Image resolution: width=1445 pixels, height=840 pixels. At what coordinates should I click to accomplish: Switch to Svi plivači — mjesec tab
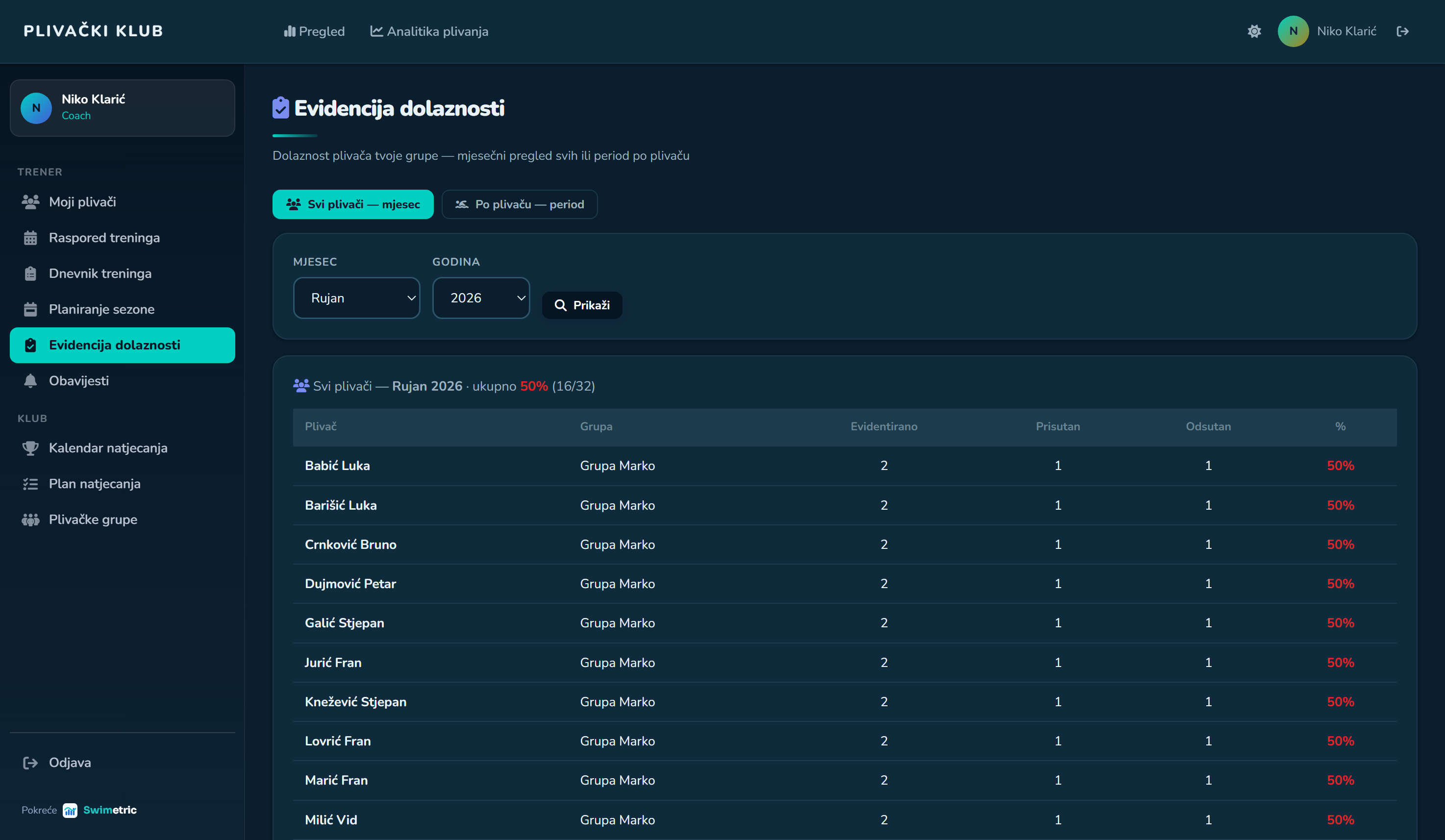352,204
